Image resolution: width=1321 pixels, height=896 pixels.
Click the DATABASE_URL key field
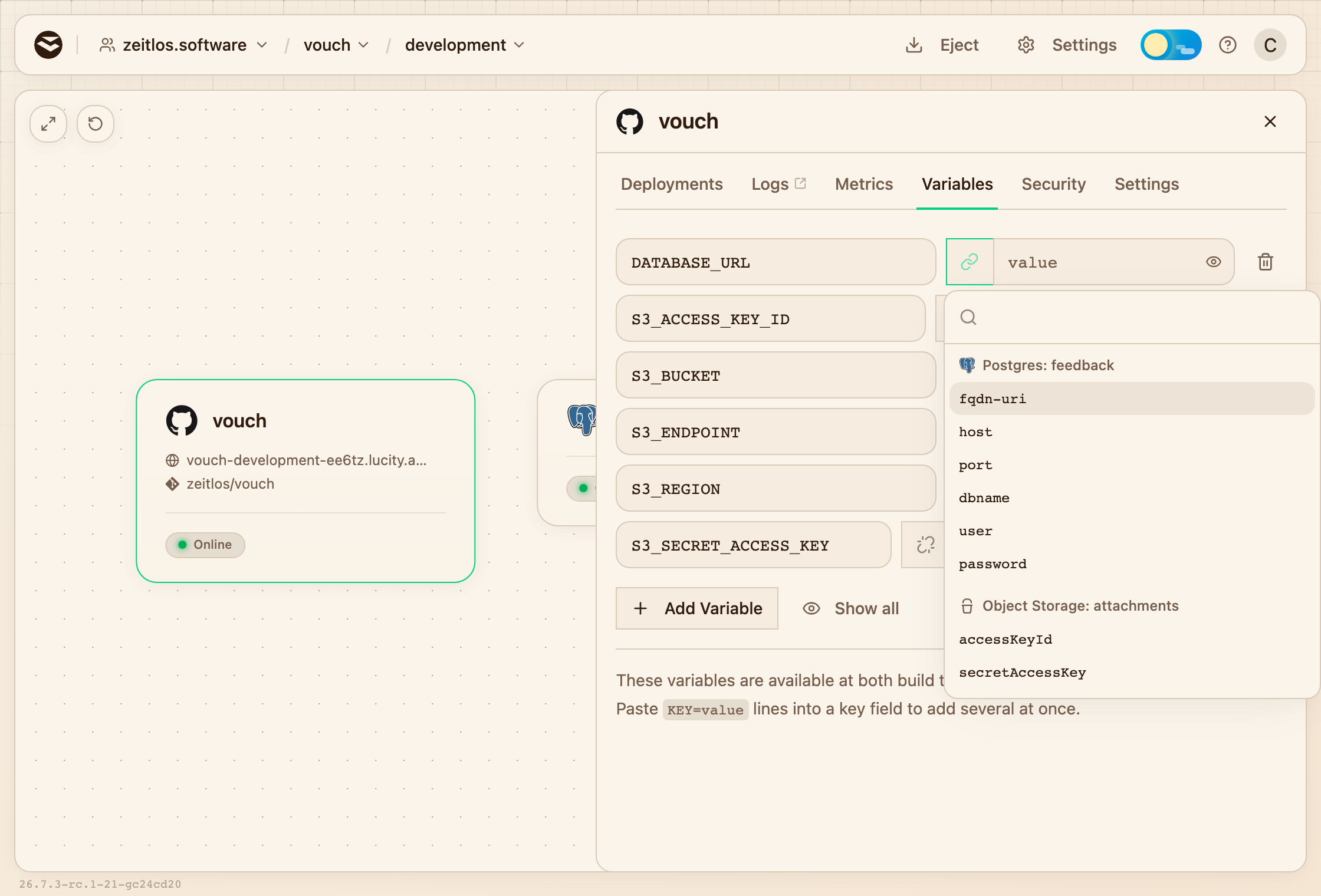(x=775, y=262)
